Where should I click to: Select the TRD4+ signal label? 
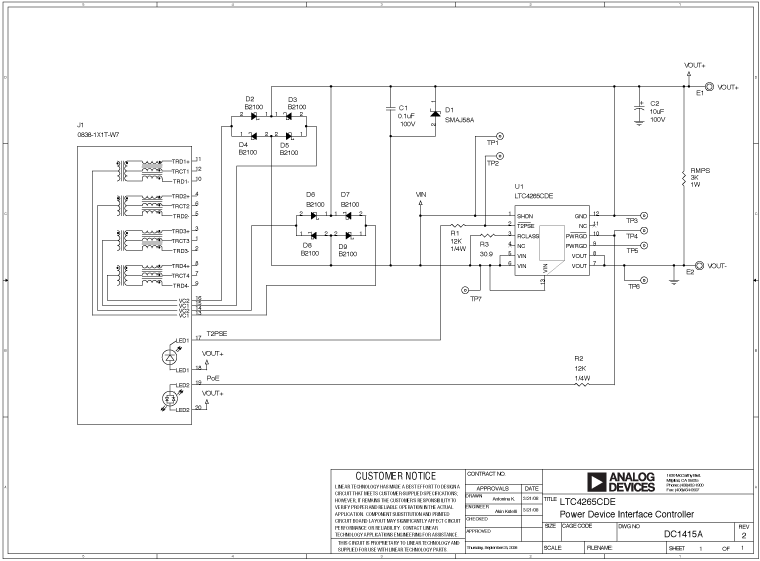(181, 266)
